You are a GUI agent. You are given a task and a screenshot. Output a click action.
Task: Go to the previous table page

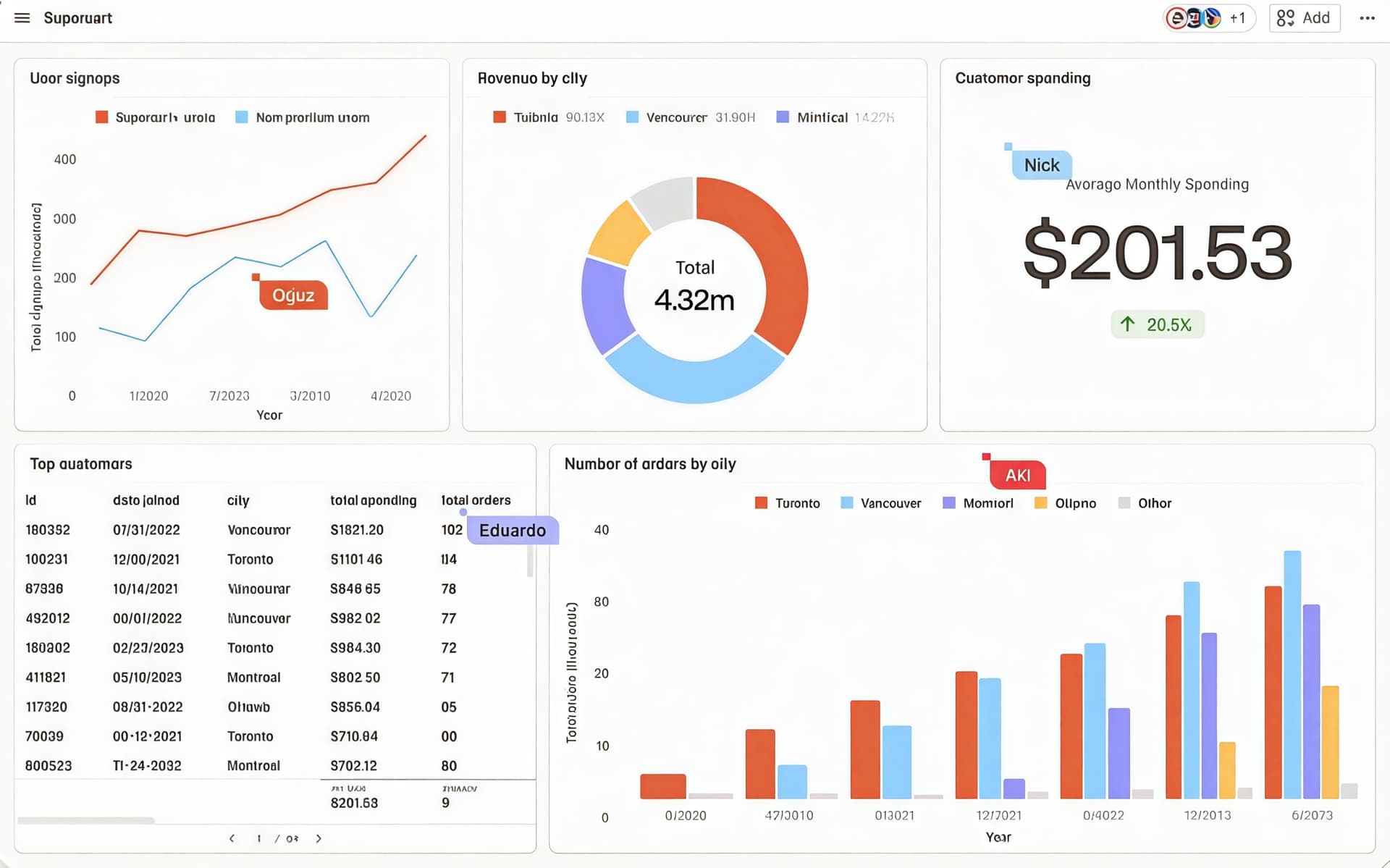coord(232,838)
